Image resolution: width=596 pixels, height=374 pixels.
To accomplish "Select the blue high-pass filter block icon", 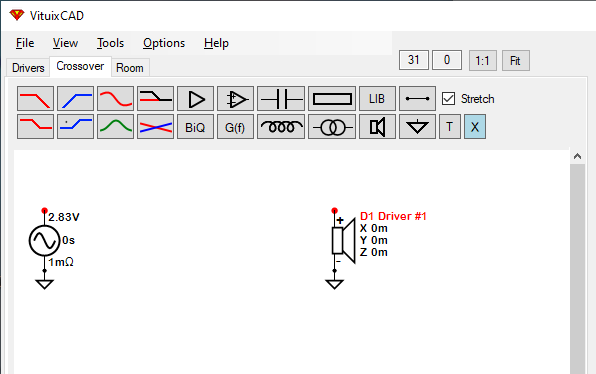I will (75, 99).
